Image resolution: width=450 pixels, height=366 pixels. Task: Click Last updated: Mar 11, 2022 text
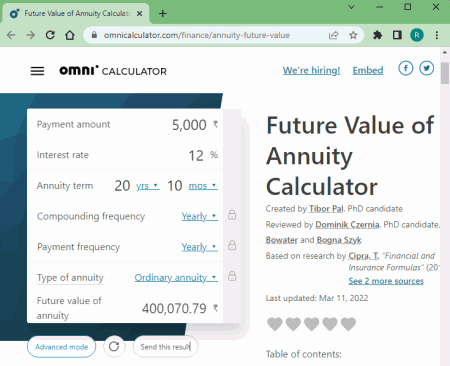point(317,298)
